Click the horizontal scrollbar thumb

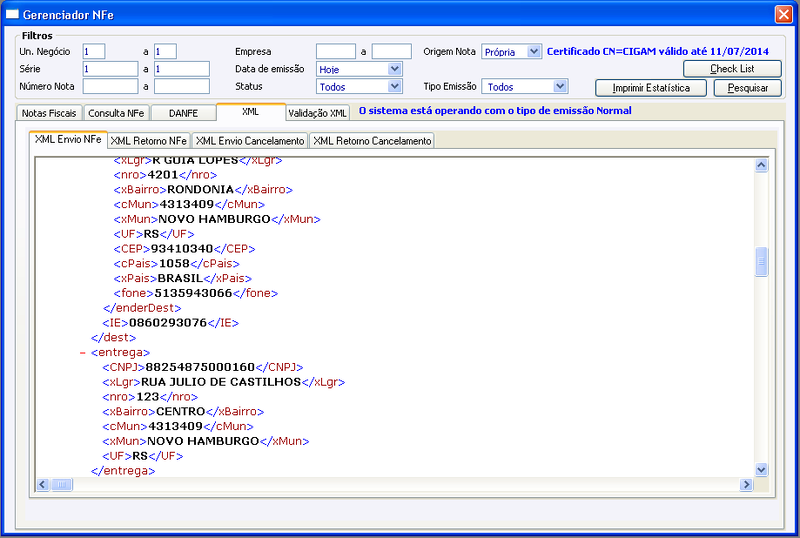coord(62,484)
